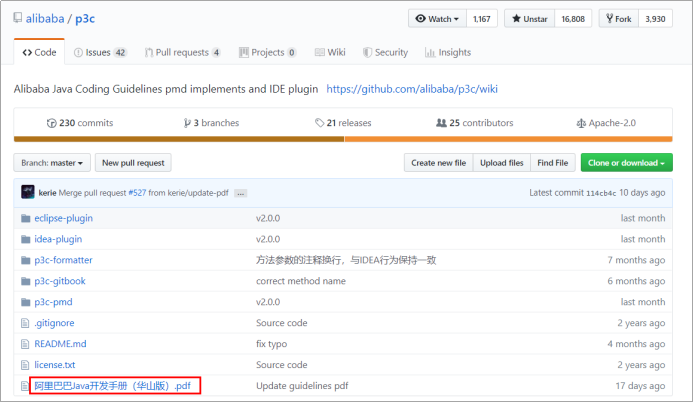
Task: Open commit message 'Update guidelines pdf'
Action: (302, 386)
